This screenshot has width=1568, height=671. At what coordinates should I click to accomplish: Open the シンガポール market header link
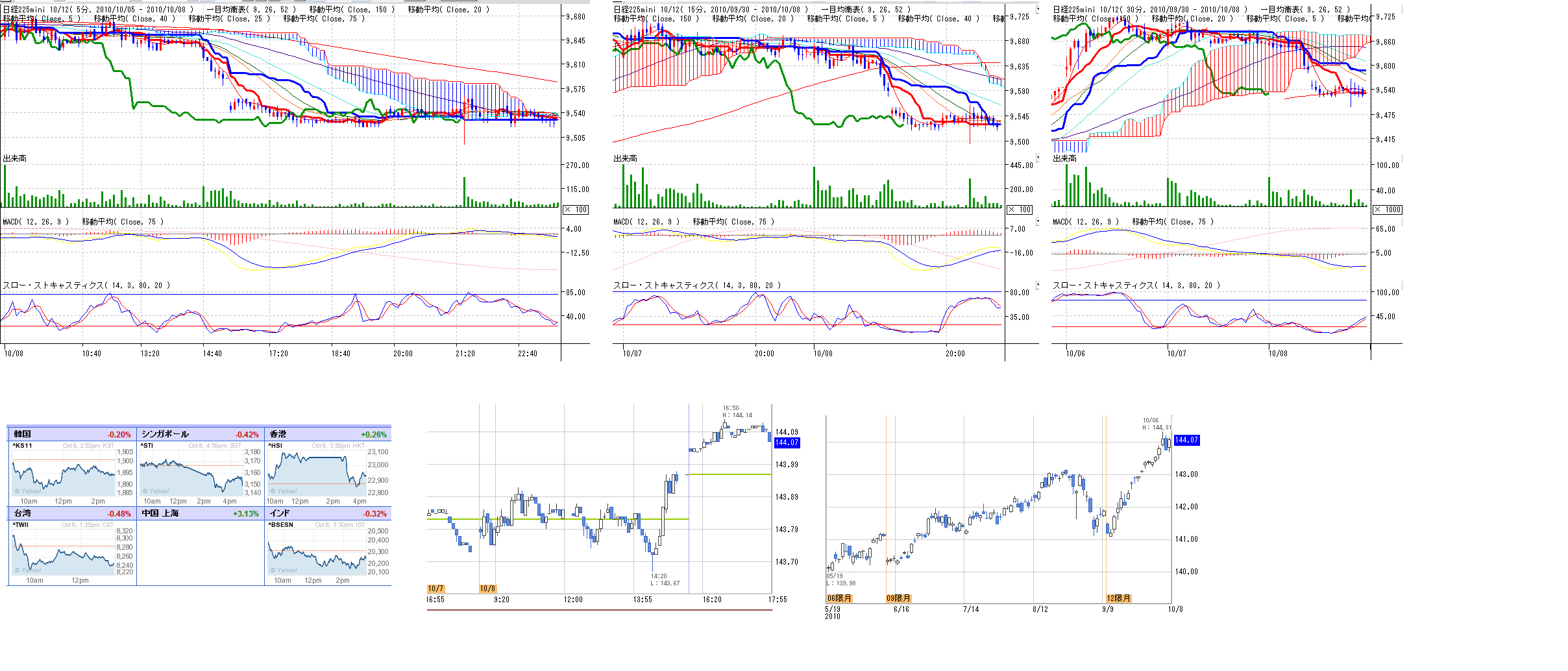click(x=165, y=434)
